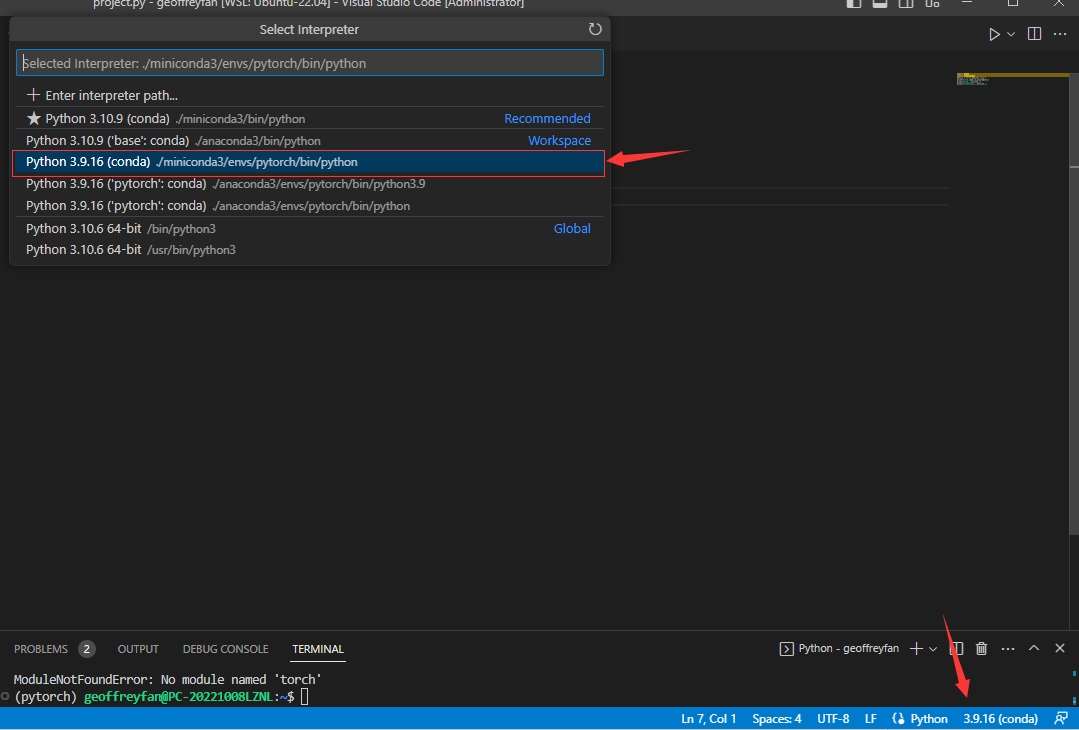Click 3.9.16 (conda) interpreter in status bar
The height and width of the screenshot is (730, 1079).
click(x=1000, y=719)
